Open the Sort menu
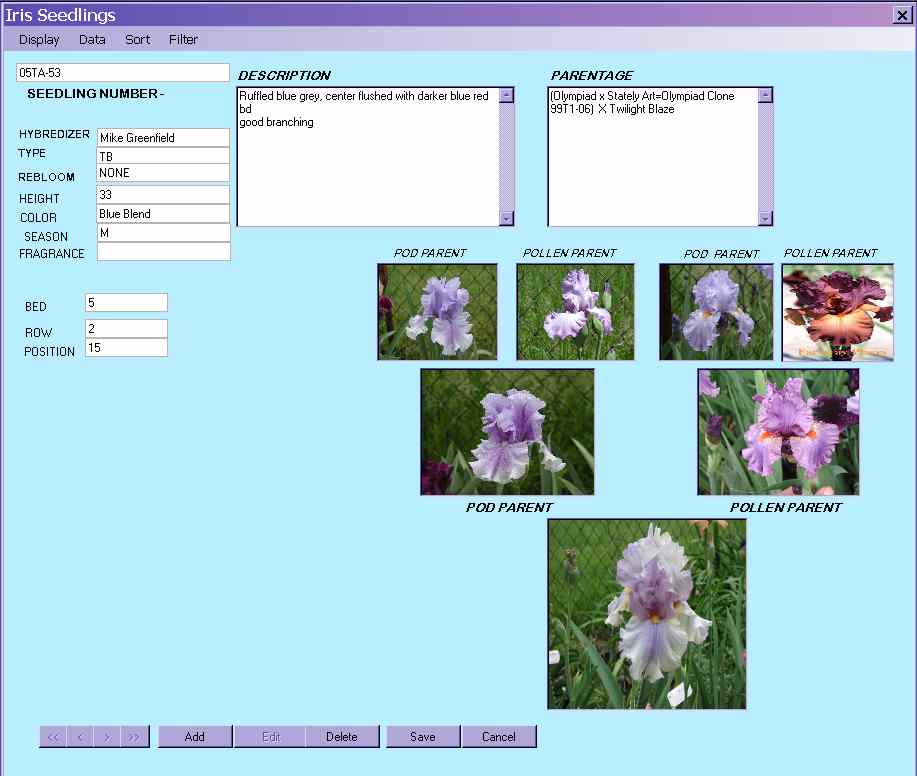The image size is (917, 776). click(138, 40)
